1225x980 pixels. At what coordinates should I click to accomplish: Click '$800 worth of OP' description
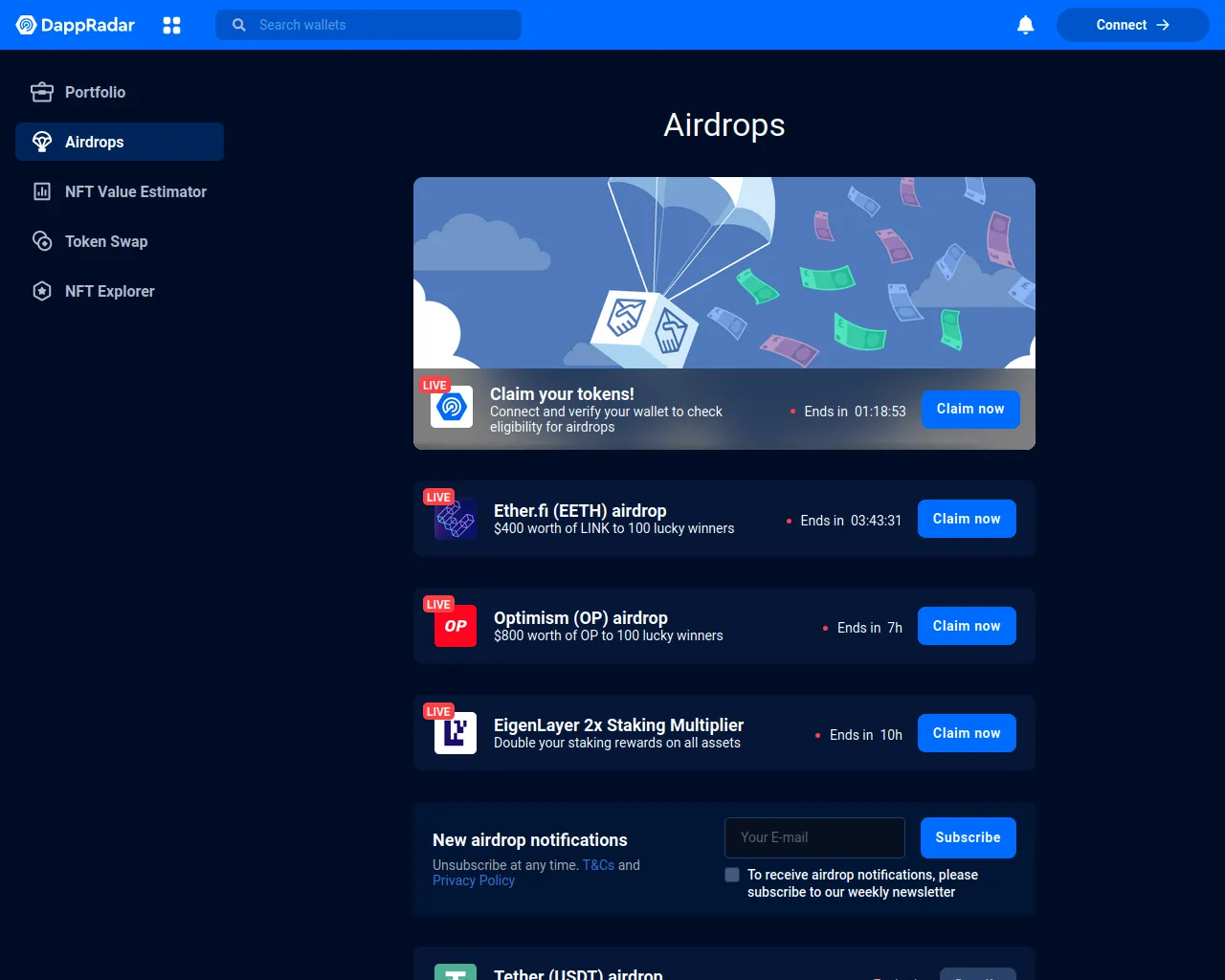tap(609, 635)
